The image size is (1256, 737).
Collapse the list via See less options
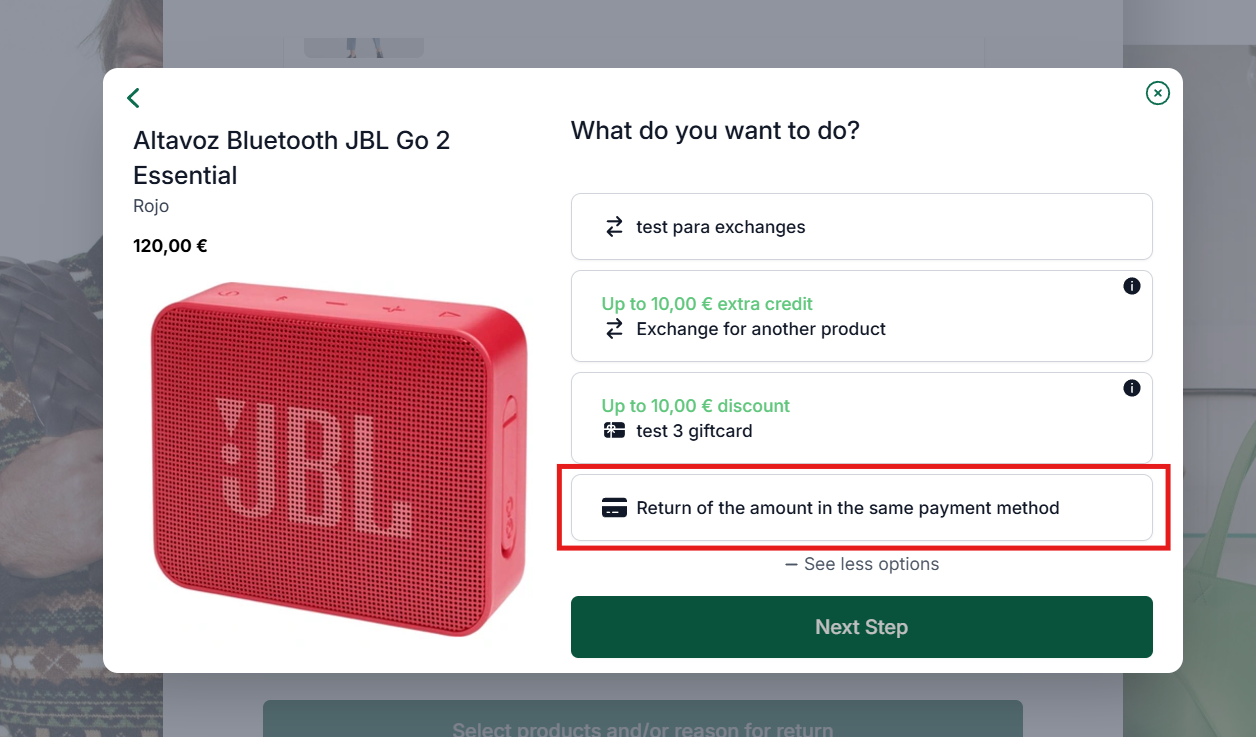(862, 564)
